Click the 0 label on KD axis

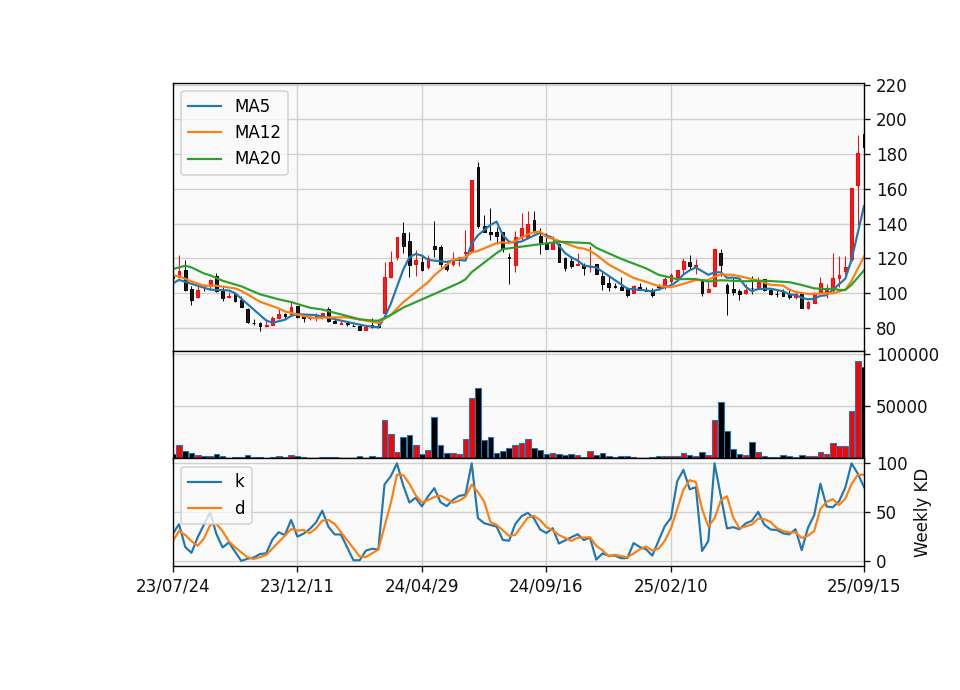point(881,561)
